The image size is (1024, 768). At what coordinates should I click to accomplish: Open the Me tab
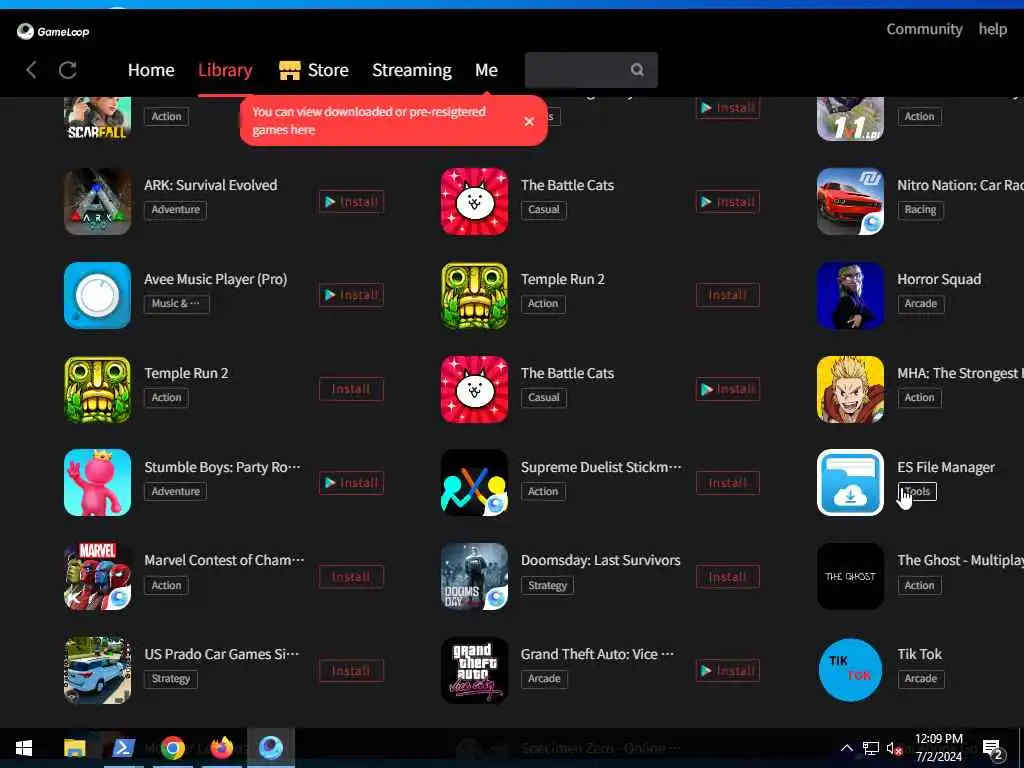point(487,70)
